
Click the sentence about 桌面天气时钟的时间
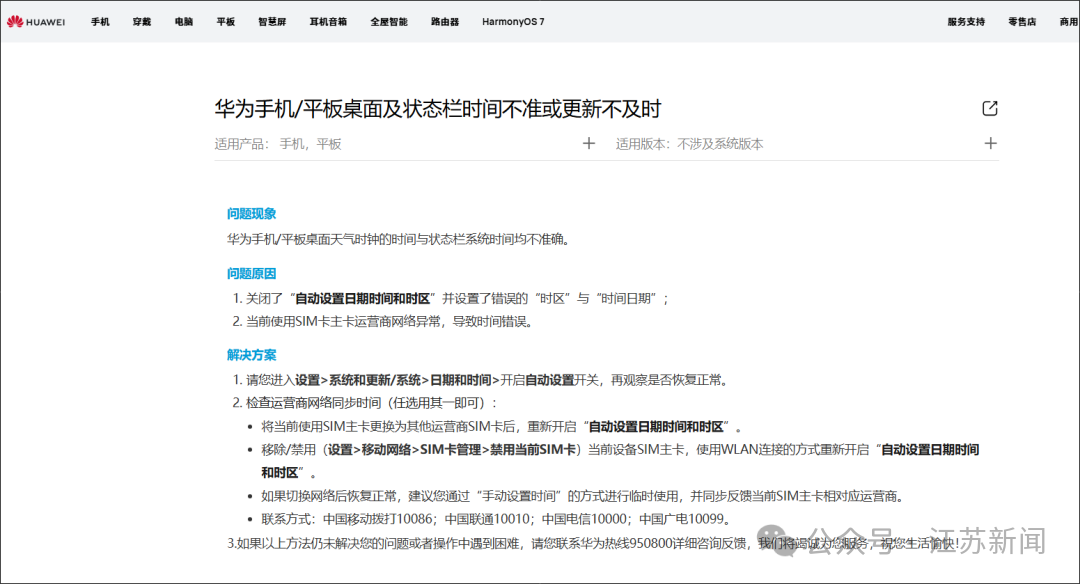coord(399,239)
